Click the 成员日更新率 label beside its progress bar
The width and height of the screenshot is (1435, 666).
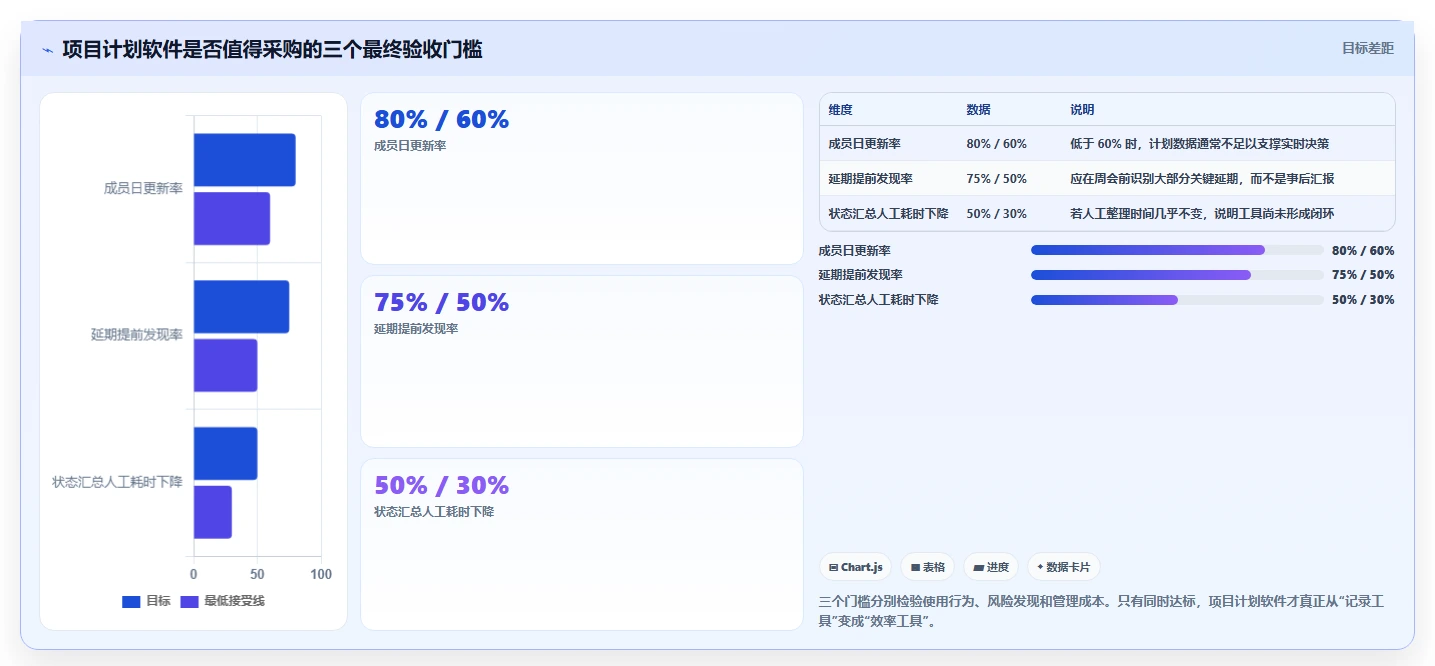(854, 251)
